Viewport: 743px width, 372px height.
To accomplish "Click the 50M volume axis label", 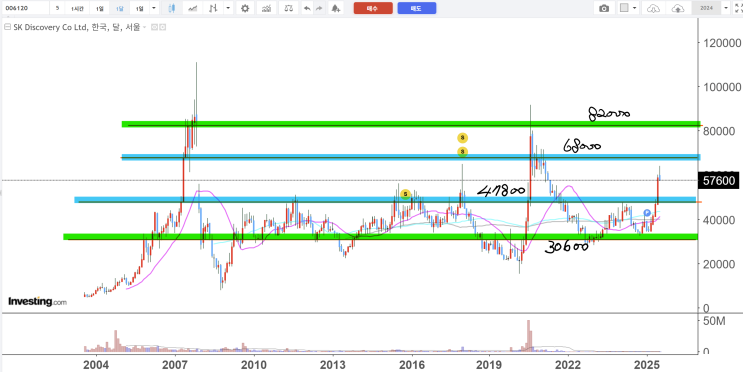I will (x=714, y=322).
